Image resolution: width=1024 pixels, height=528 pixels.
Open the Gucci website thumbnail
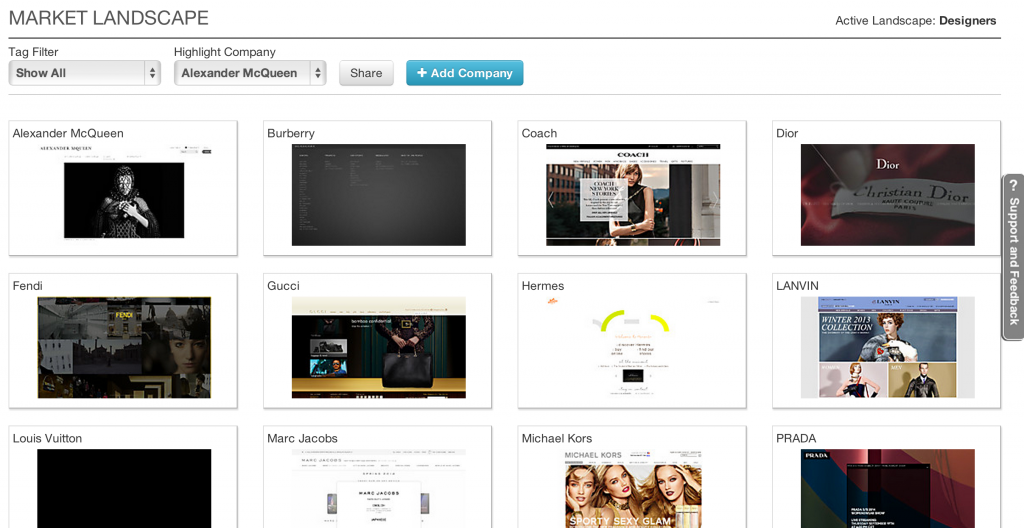(x=379, y=348)
